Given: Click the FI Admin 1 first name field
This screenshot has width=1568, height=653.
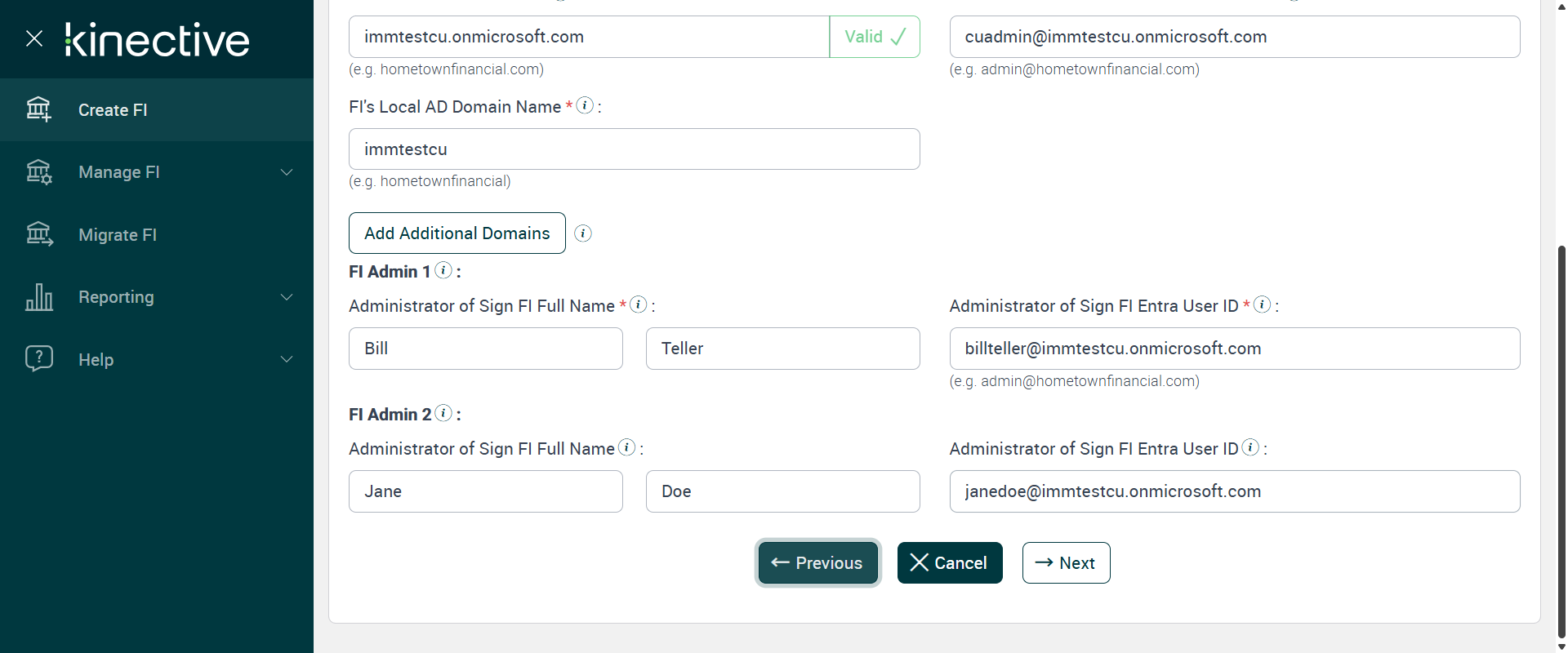Looking at the screenshot, I should tap(485, 349).
